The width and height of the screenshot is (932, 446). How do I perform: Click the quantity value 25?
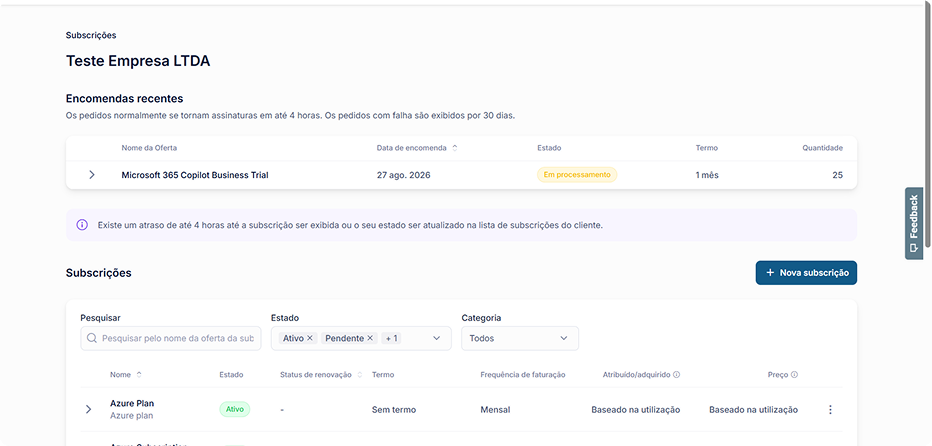click(x=837, y=175)
